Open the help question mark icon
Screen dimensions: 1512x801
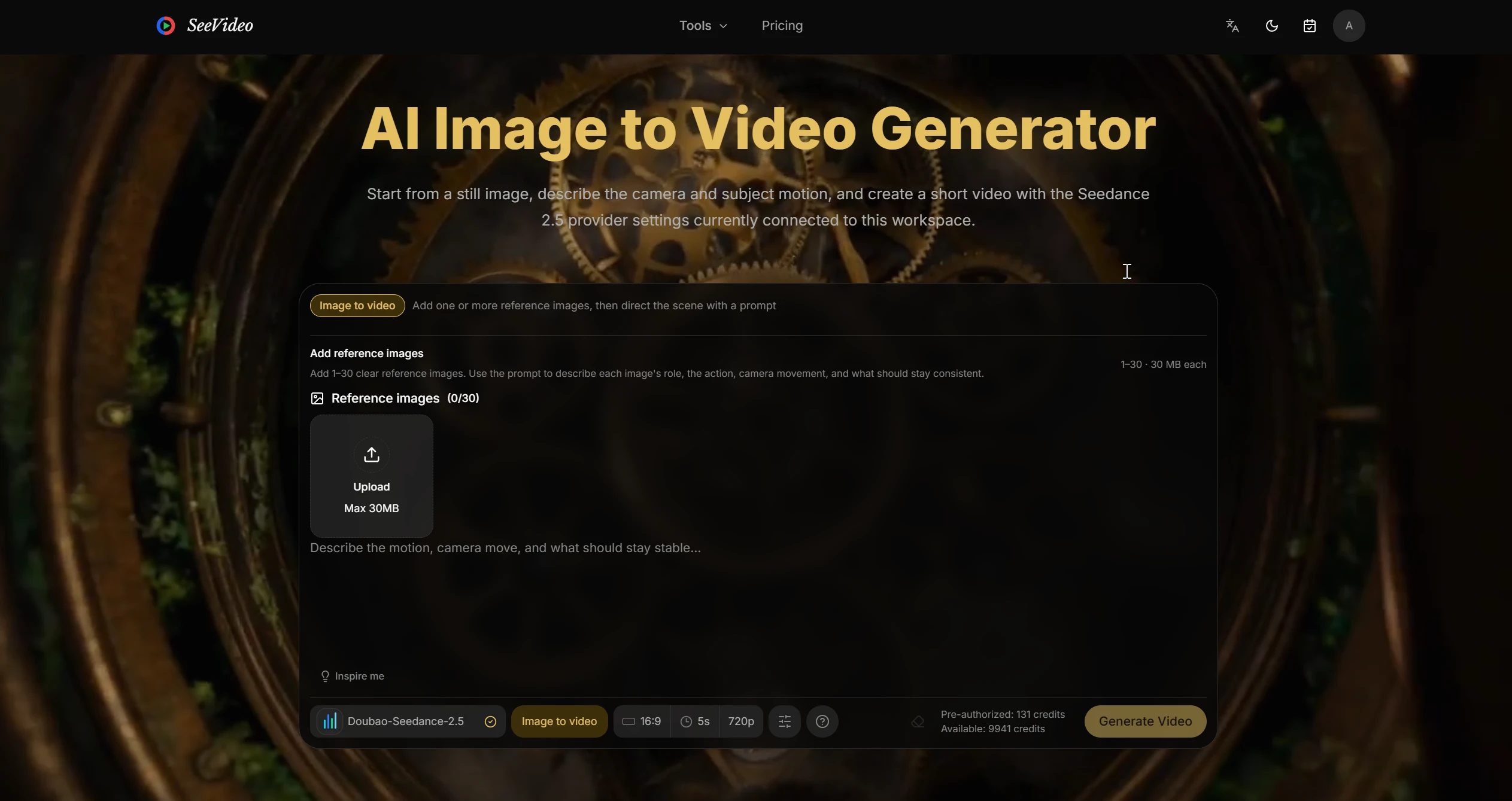coord(822,721)
